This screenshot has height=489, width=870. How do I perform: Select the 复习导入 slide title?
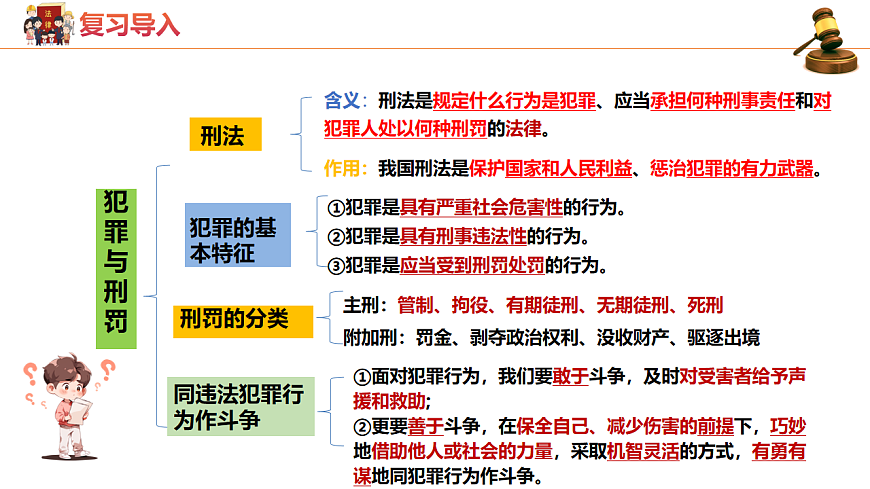click(x=129, y=25)
